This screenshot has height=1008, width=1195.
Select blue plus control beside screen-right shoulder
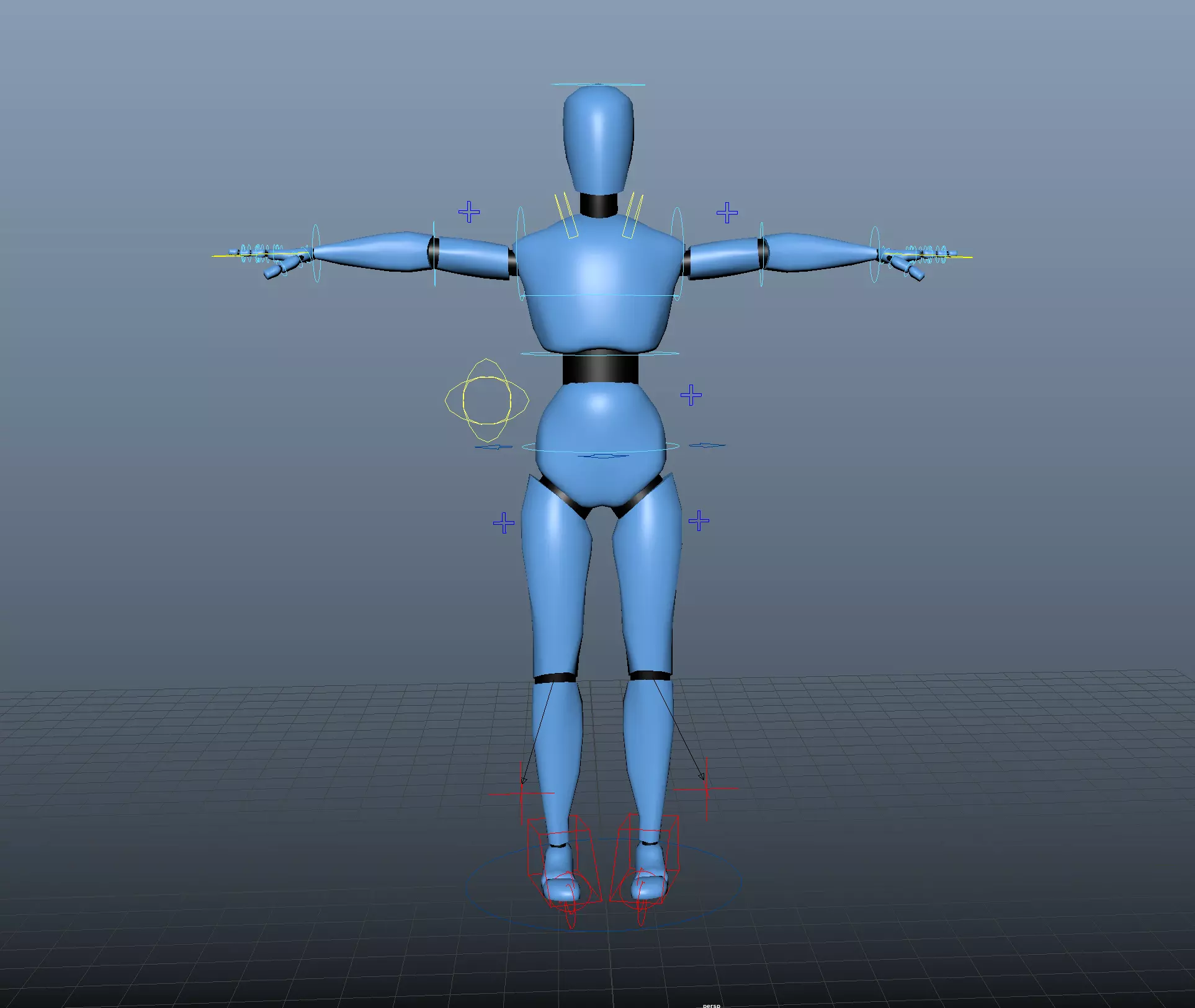coord(727,213)
